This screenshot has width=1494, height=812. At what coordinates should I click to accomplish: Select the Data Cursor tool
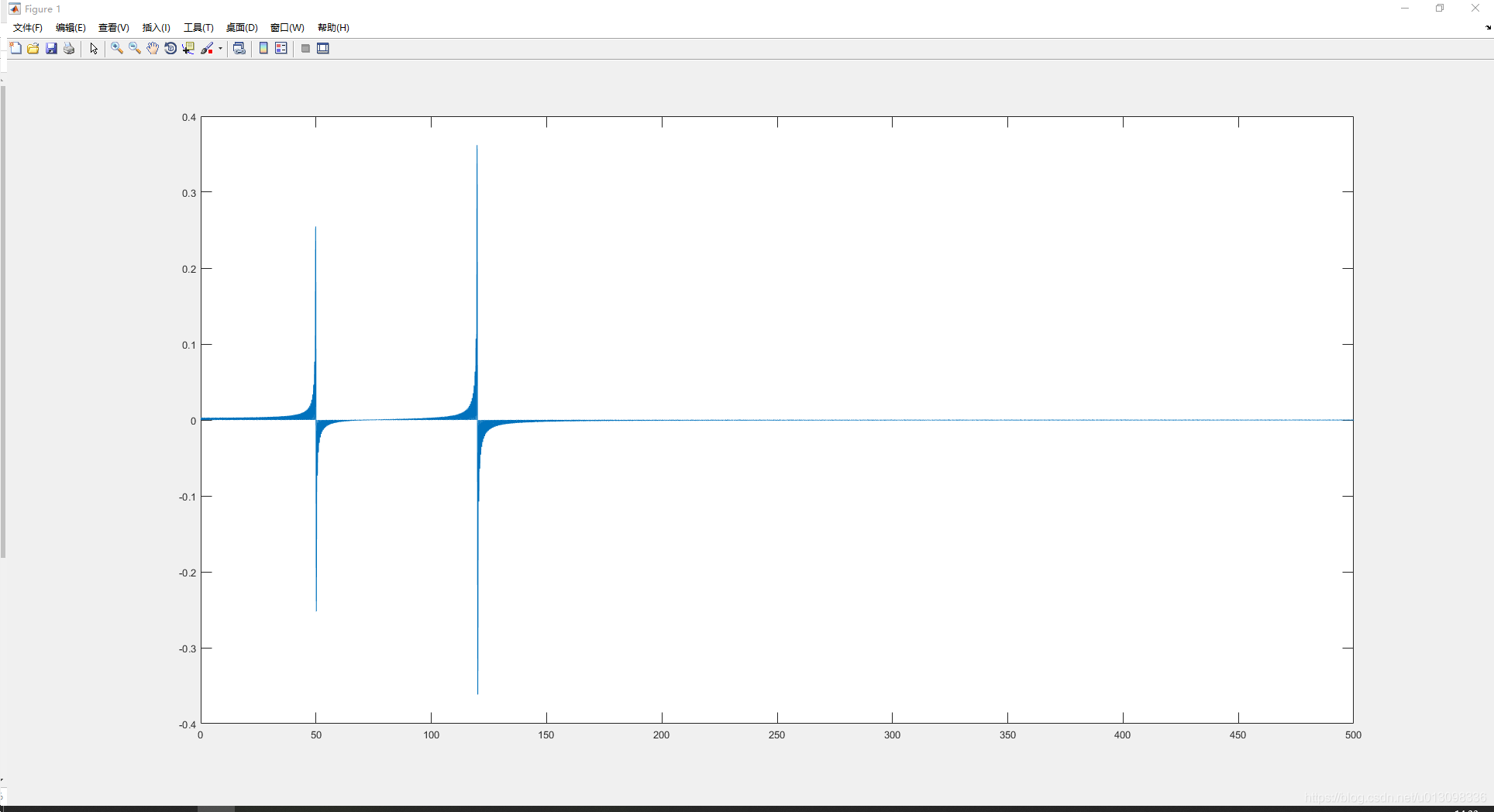click(188, 48)
